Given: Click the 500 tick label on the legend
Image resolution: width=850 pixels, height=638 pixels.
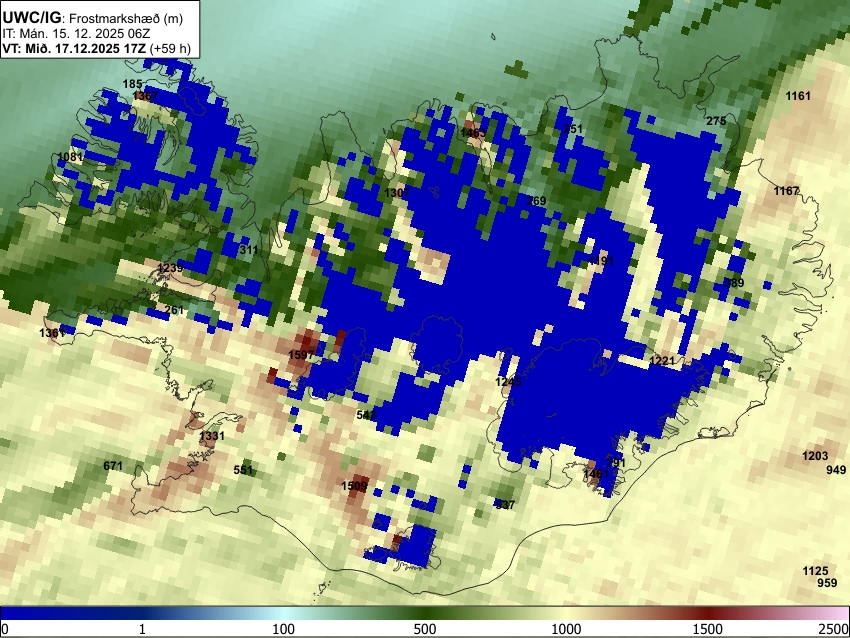Looking at the screenshot, I should pyautogui.click(x=424, y=629).
